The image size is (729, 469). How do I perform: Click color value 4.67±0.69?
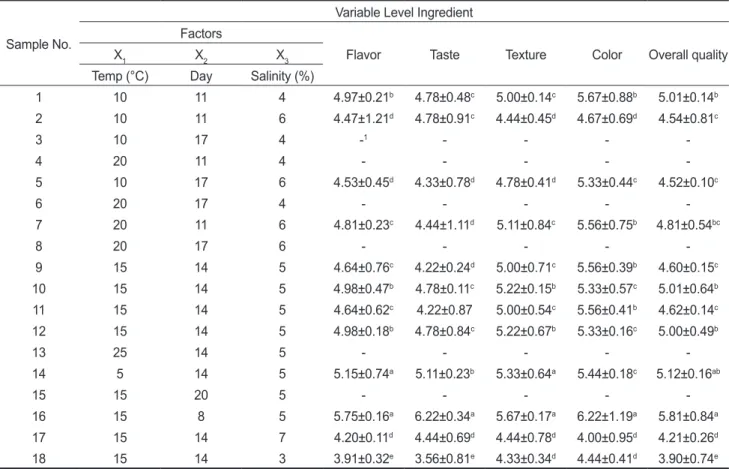607,119
